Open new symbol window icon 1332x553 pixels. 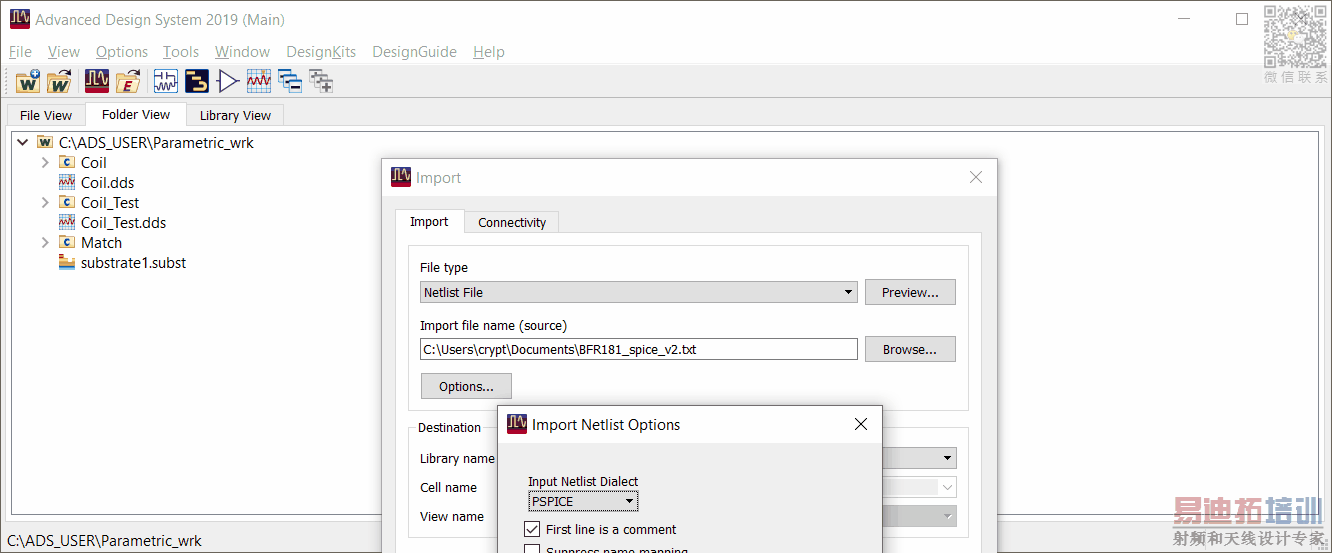[x=228, y=81]
